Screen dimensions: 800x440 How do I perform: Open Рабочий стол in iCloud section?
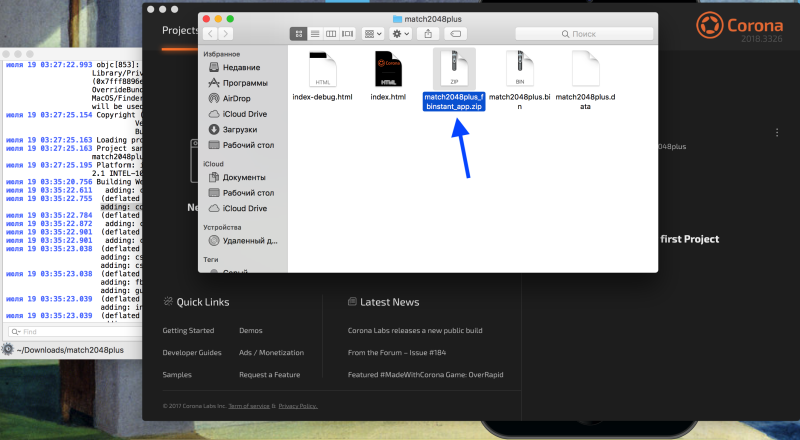(x=241, y=193)
